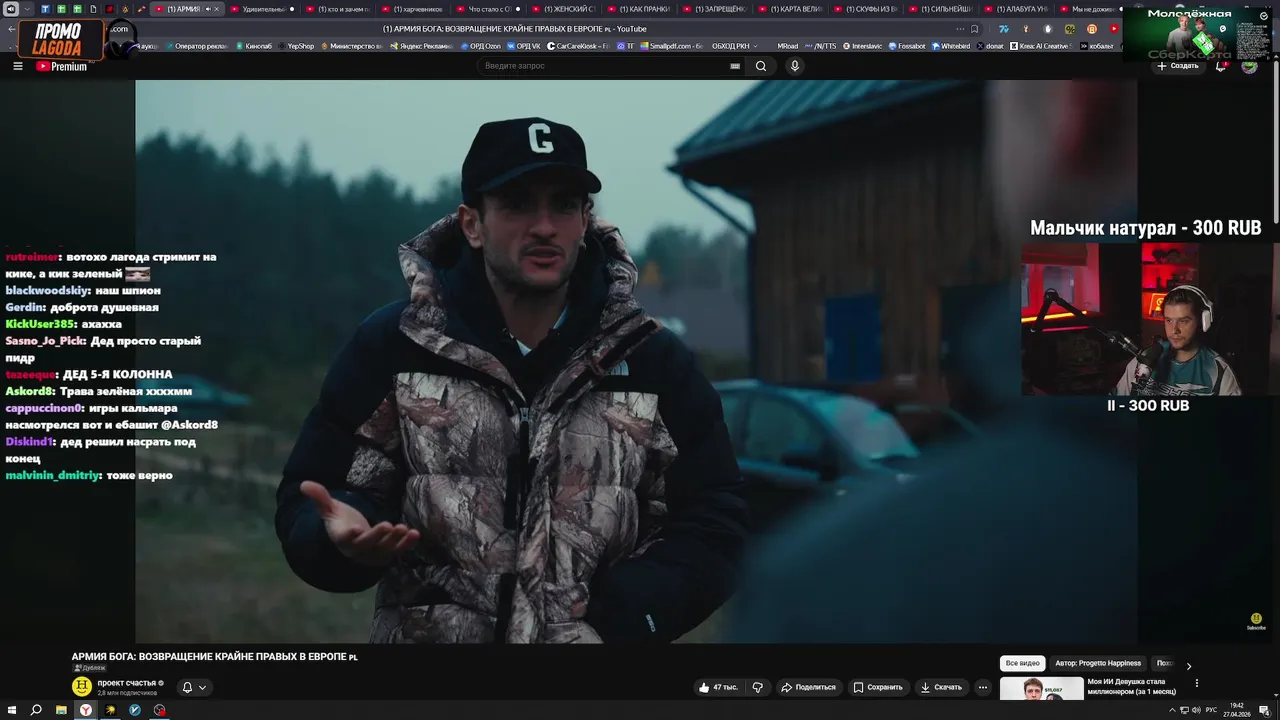Image resolution: width=1280 pixels, height=720 pixels.
Task: Open Yandex Browser taskbar icon
Action: 86,710
